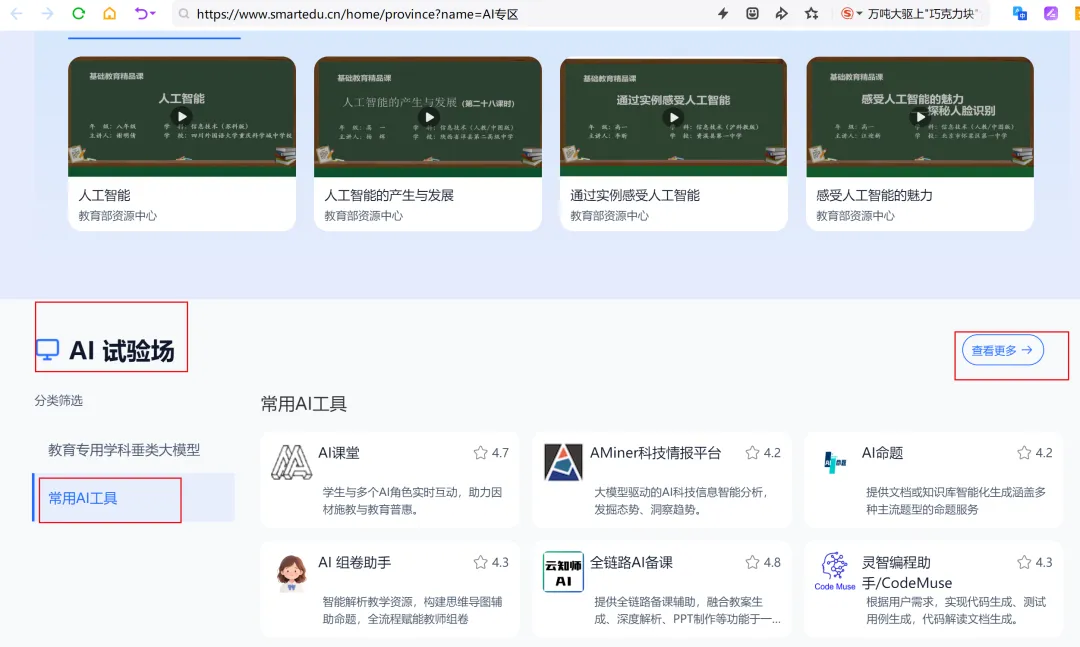Reload the page with the refresh icon
1080x647 pixels.
79,13
